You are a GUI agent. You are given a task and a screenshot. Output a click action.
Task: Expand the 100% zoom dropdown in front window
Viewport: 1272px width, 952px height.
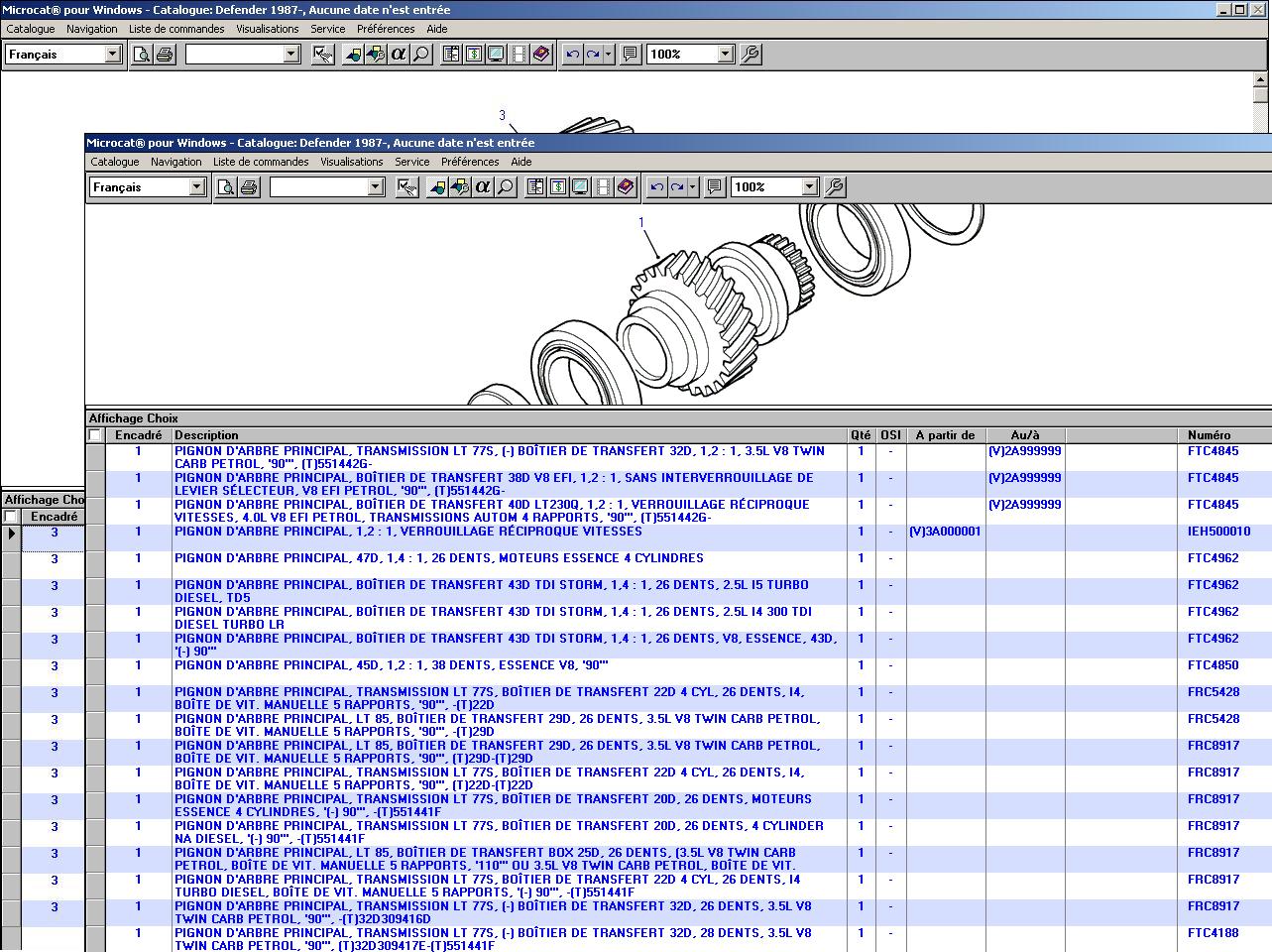809,187
